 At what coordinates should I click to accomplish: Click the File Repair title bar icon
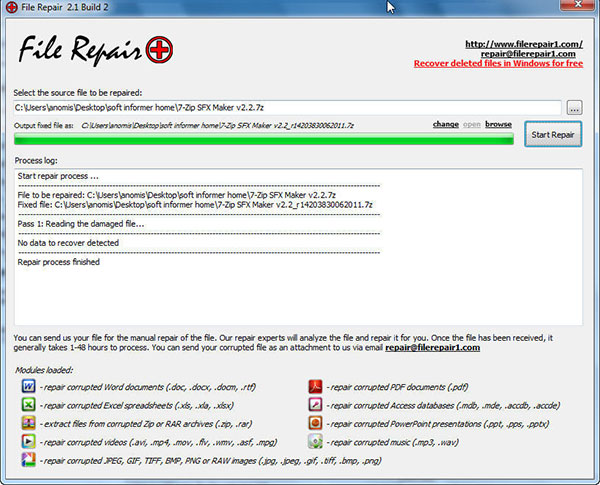[x=11, y=7]
